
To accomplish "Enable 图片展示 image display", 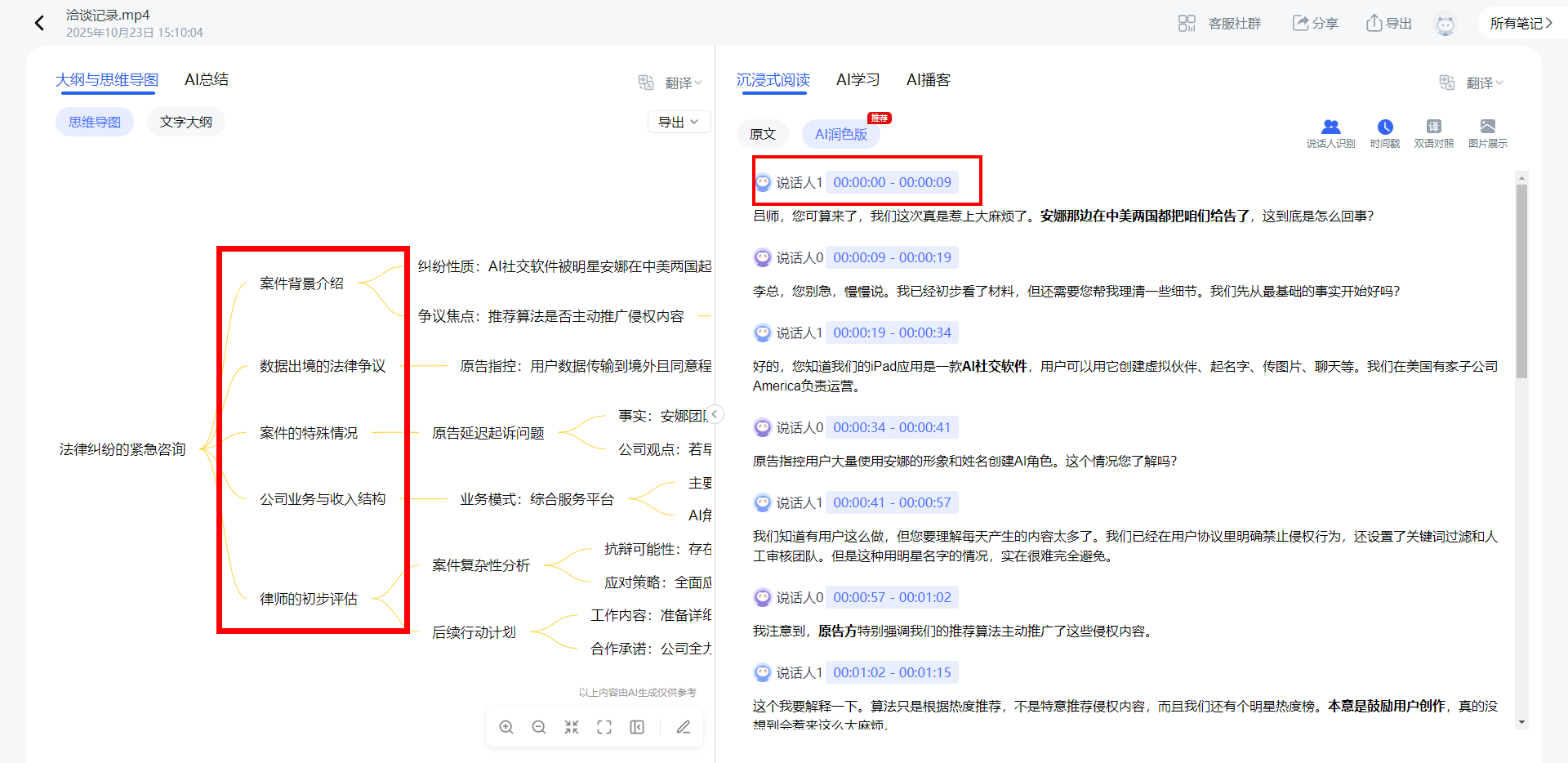I will [1488, 132].
